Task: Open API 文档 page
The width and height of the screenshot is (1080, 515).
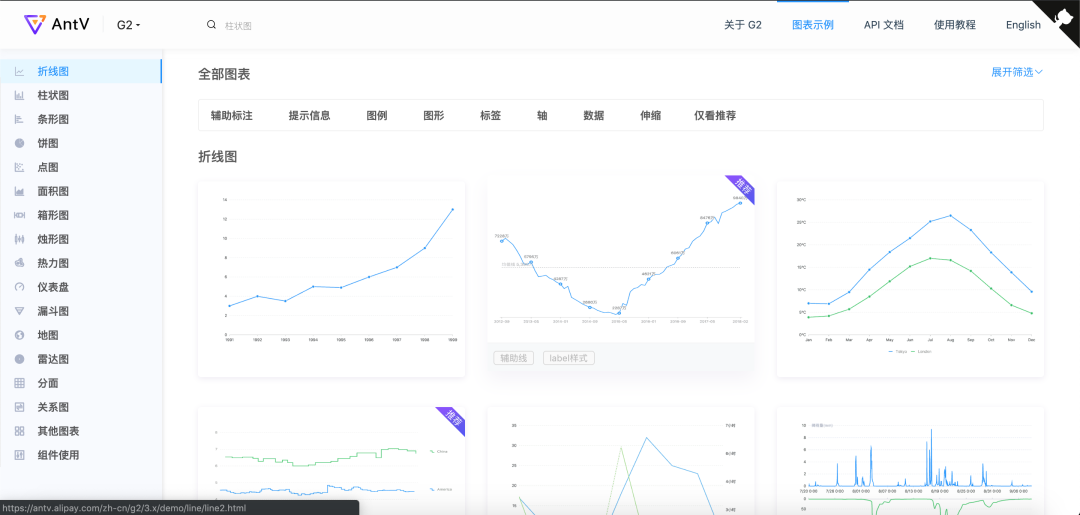Action: click(x=884, y=25)
